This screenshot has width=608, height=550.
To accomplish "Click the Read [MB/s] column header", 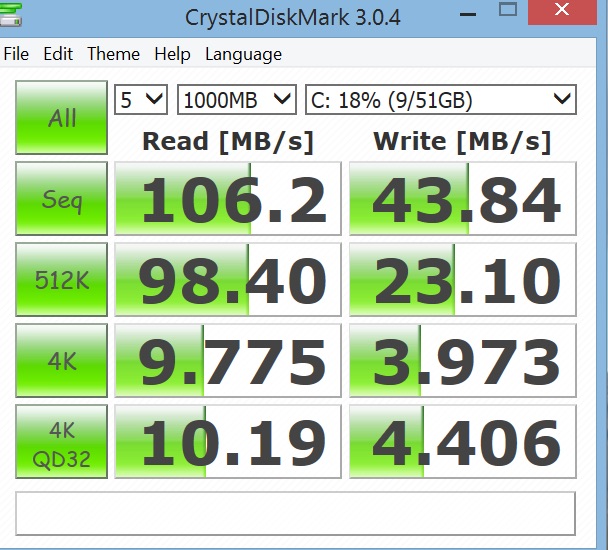I will pos(228,141).
